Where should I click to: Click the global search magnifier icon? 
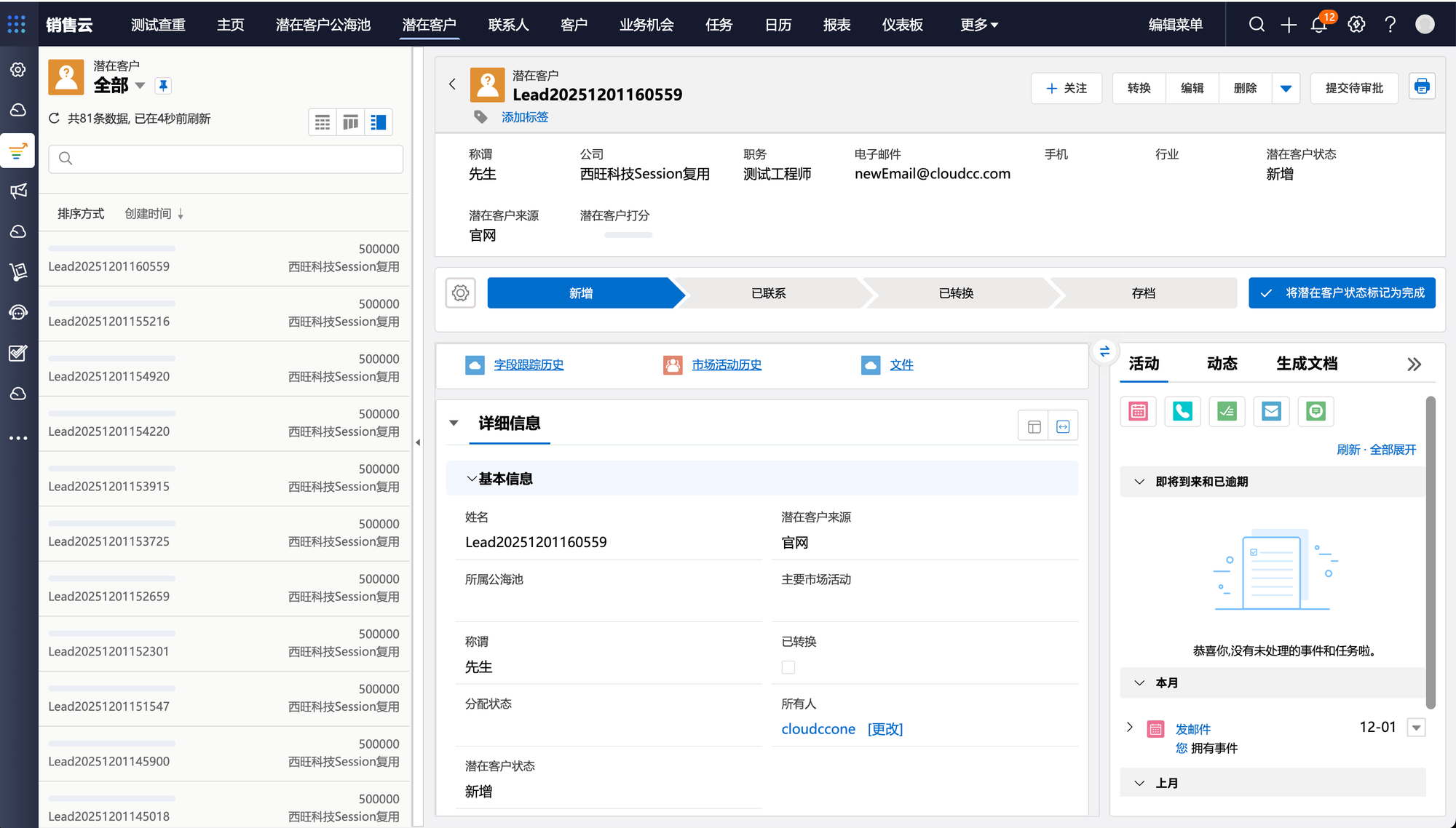pos(1257,25)
